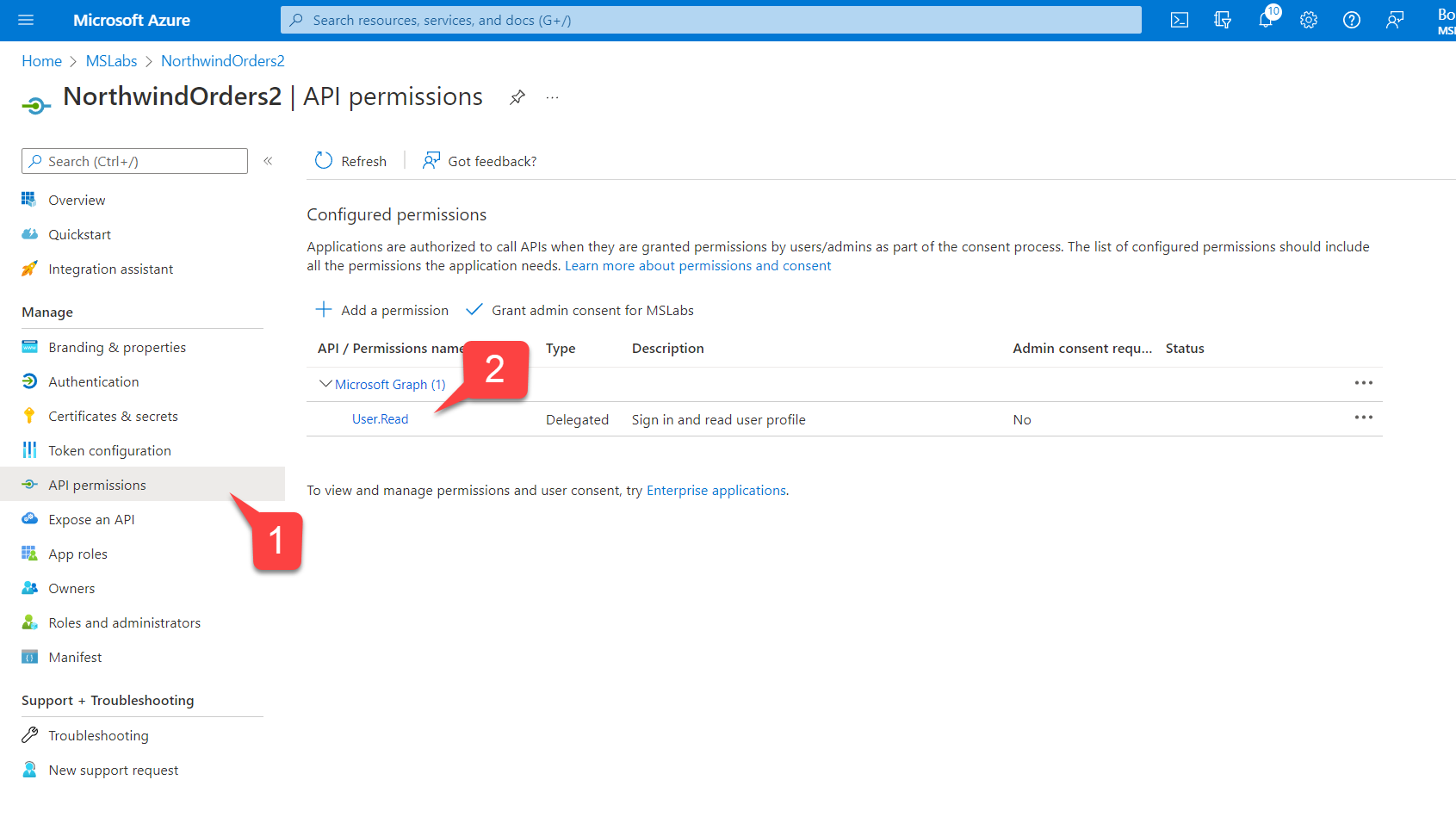Collapse the Microsoft Graph (1) permission group

tap(325, 384)
